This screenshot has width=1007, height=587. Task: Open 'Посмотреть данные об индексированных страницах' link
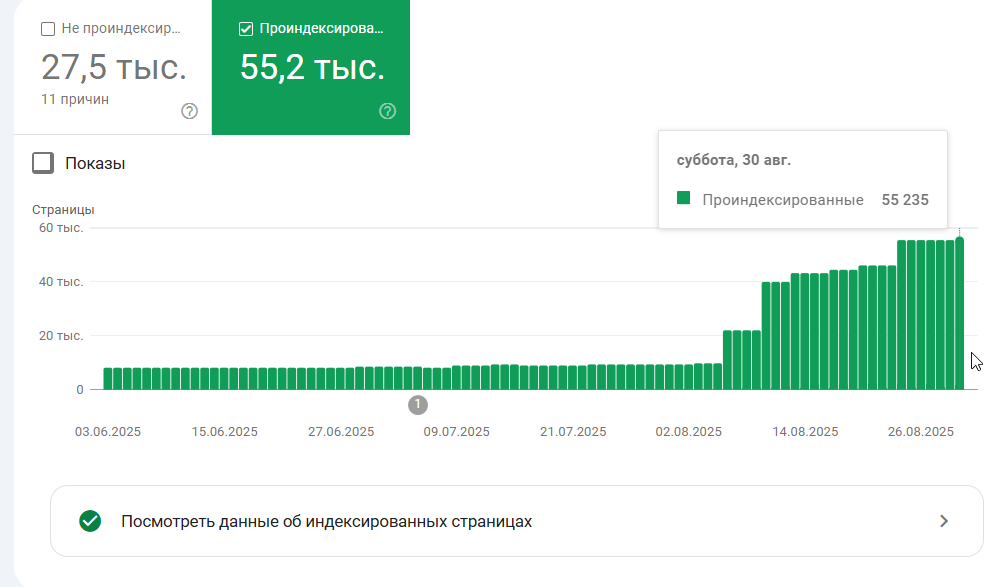516,521
